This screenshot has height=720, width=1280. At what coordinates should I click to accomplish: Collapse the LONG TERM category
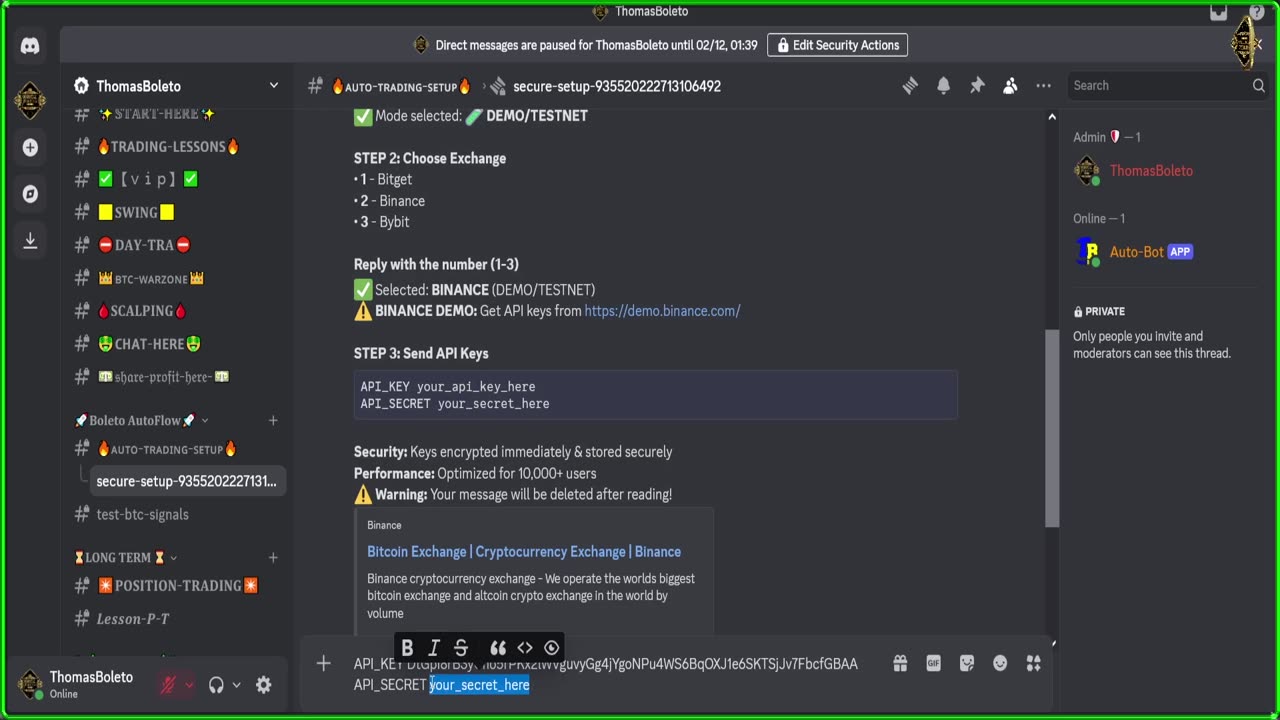125,558
